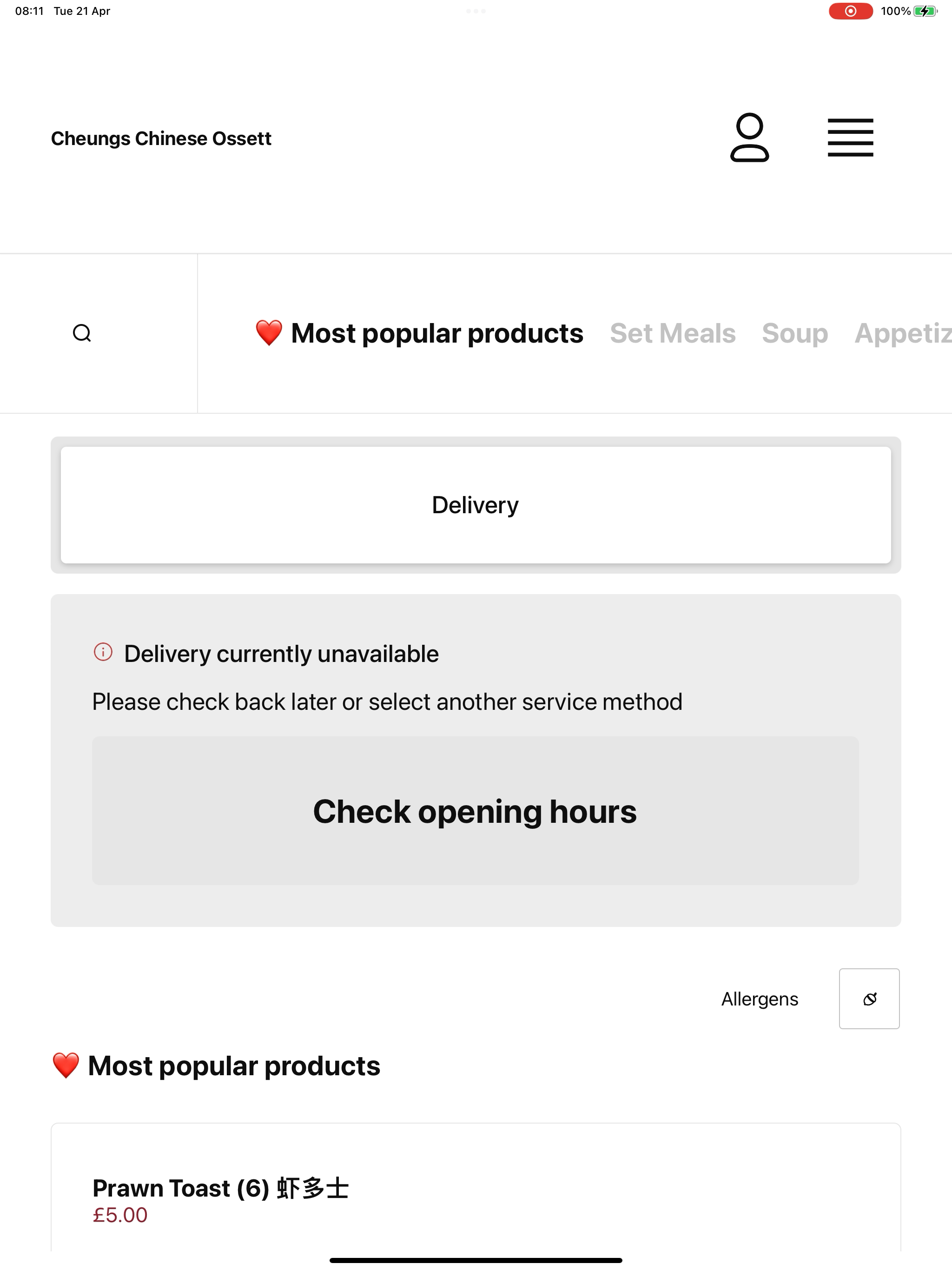The image size is (952, 1270).
Task: Open the Delivery service method selector
Action: [x=476, y=505]
